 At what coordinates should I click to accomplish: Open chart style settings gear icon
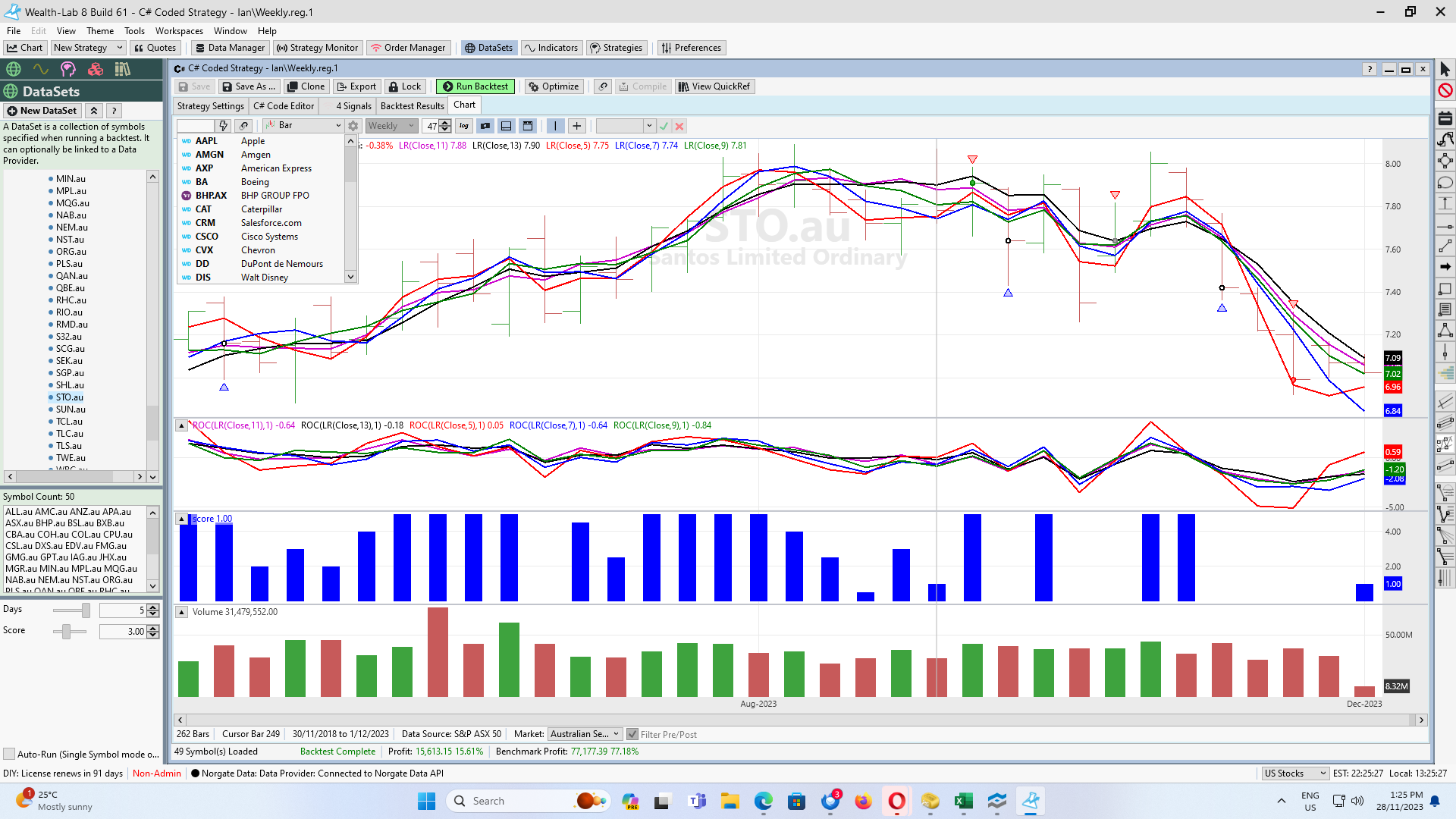pos(353,126)
